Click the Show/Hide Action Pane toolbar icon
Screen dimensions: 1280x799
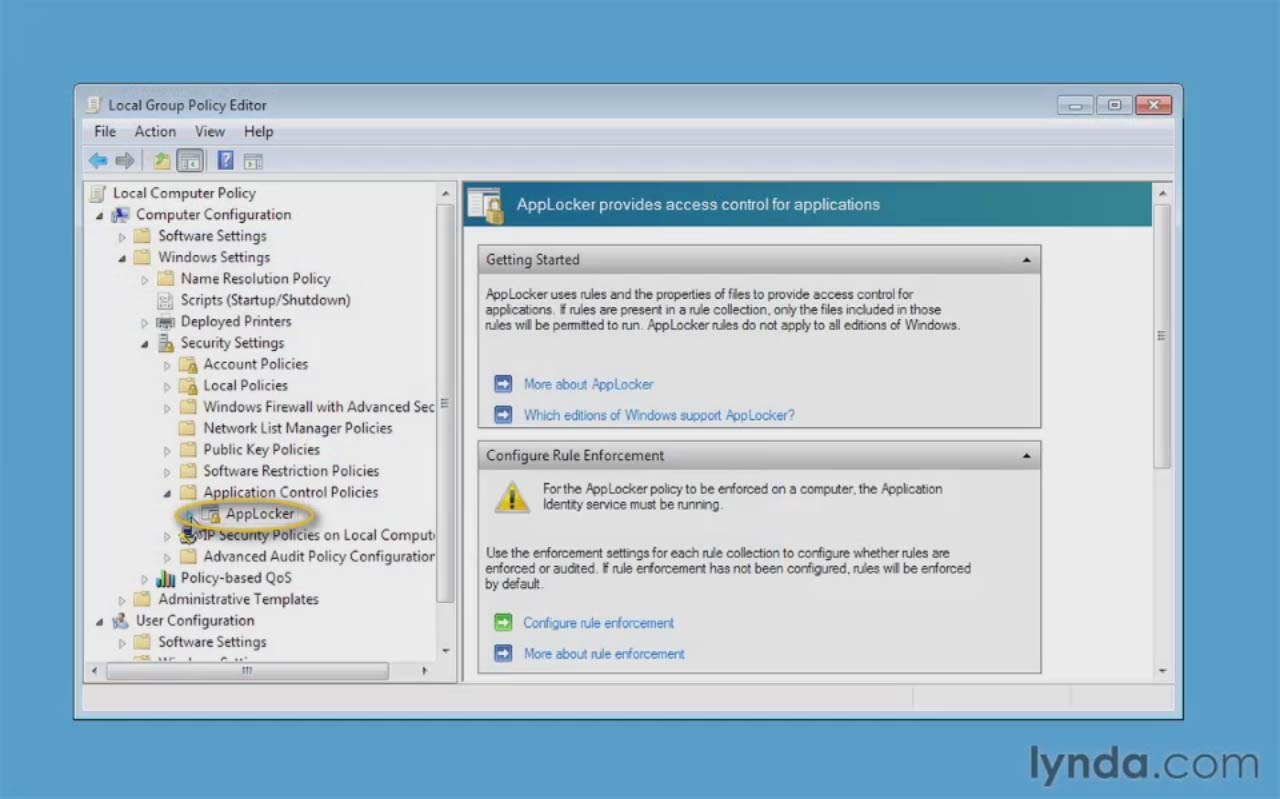click(253, 160)
